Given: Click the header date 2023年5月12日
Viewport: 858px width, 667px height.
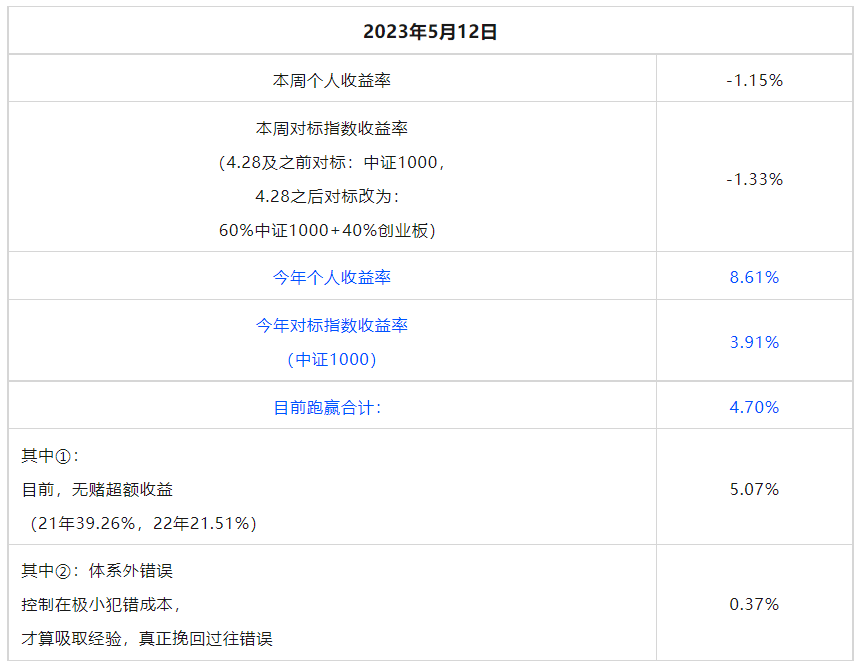Looking at the screenshot, I should [x=430, y=31].
